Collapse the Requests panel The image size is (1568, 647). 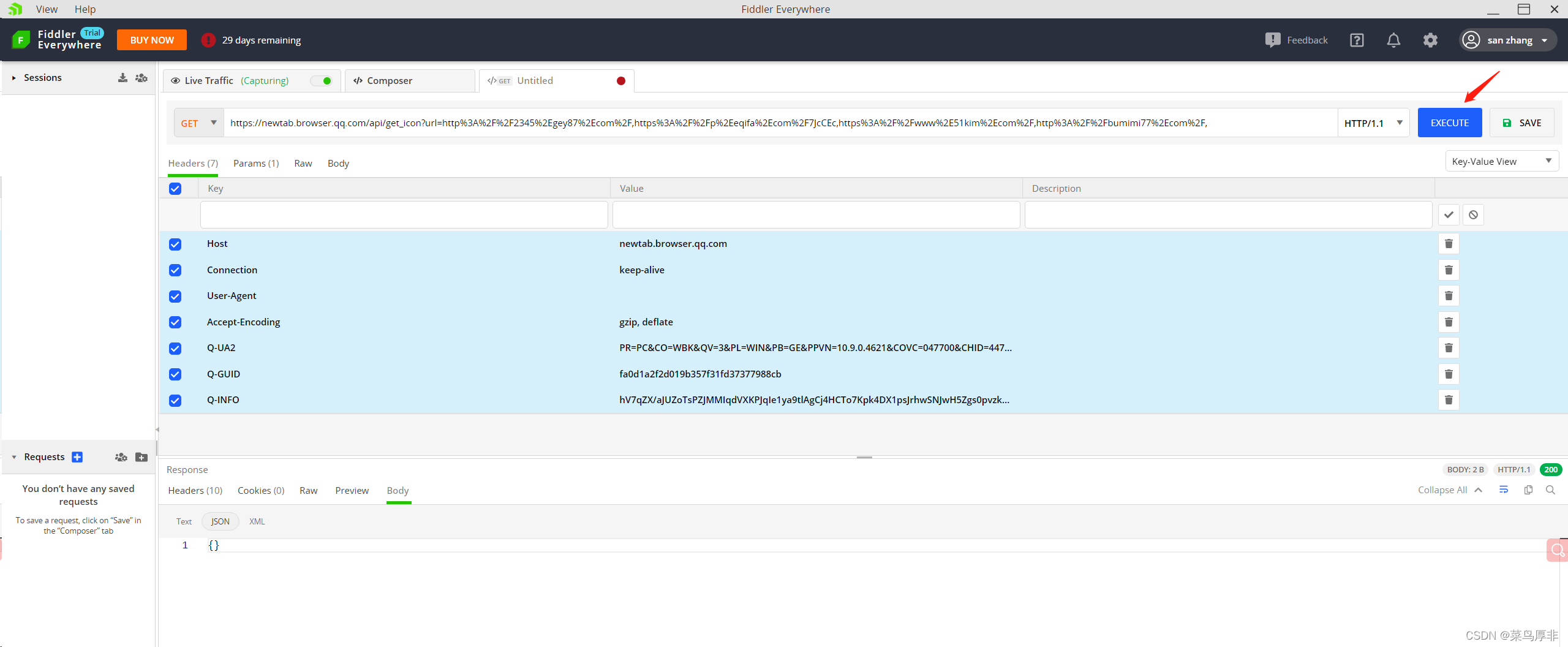click(14, 457)
